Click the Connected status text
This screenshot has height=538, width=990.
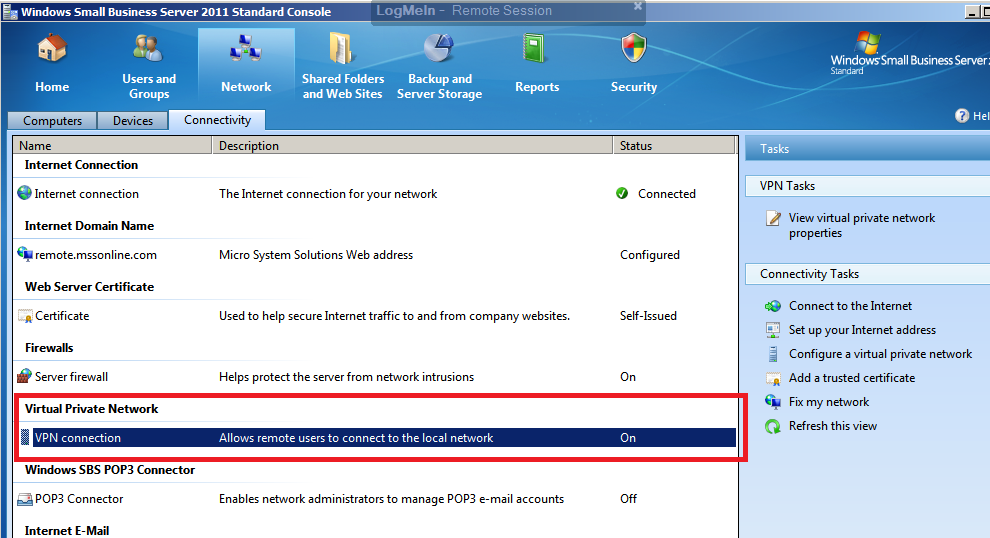point(667,194)
